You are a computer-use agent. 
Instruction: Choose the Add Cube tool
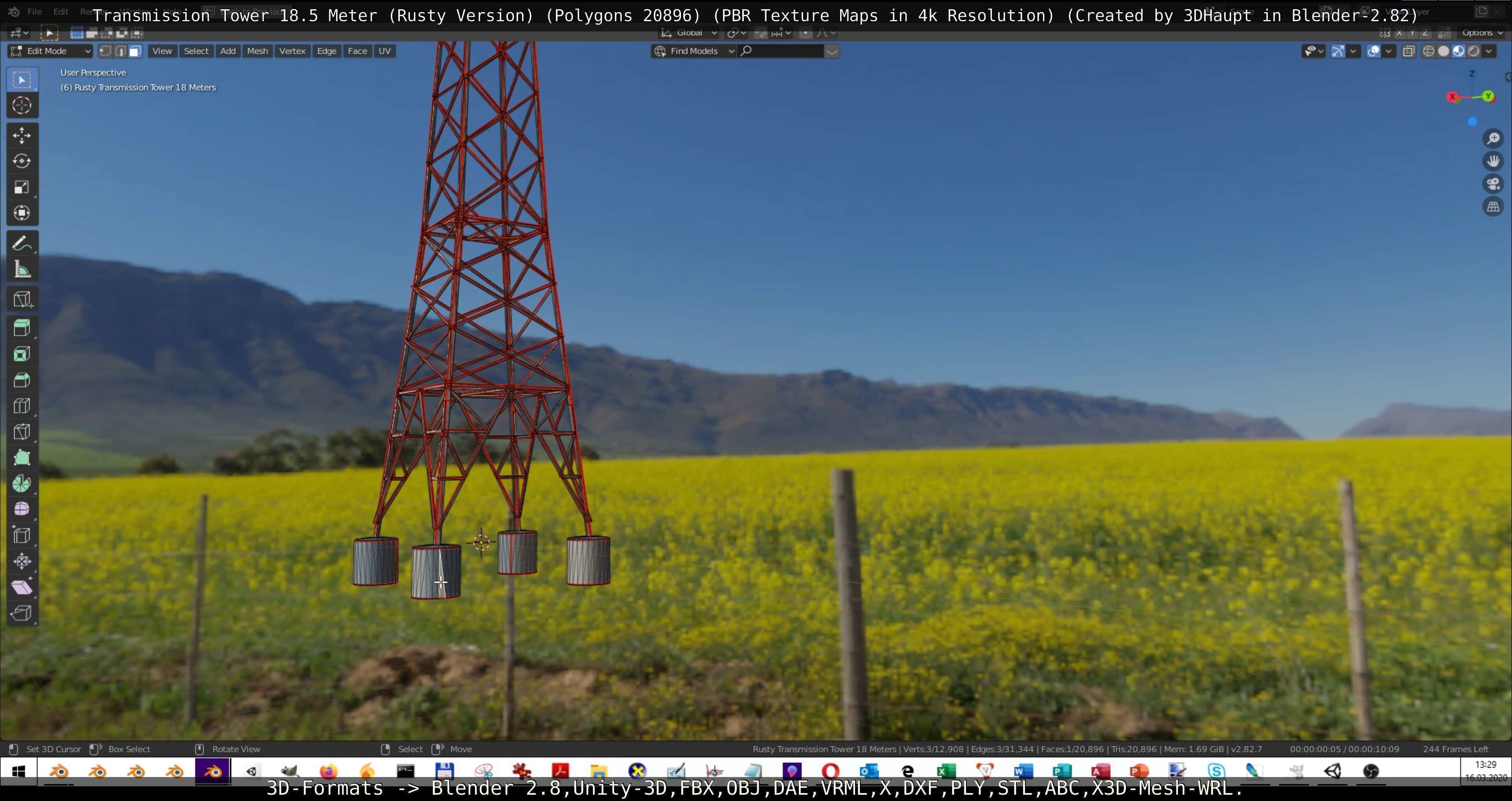point(22,299)
